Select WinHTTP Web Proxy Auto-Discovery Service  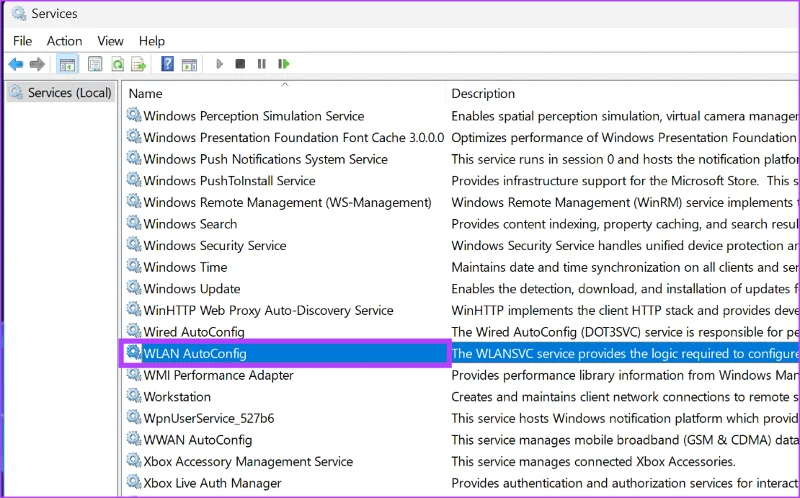tap(268, 310)
